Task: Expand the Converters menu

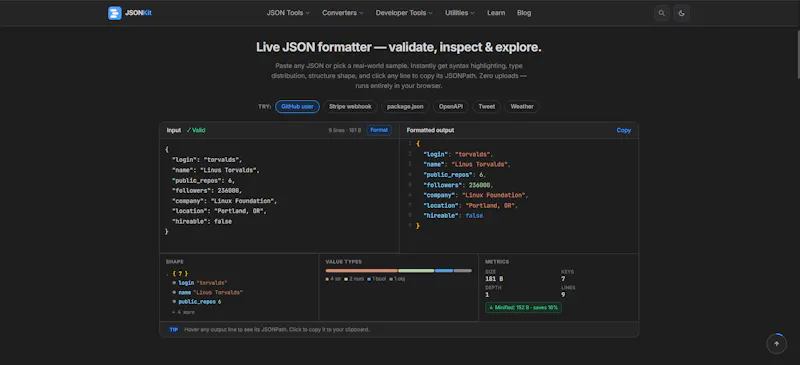Action: click(342, 13)
